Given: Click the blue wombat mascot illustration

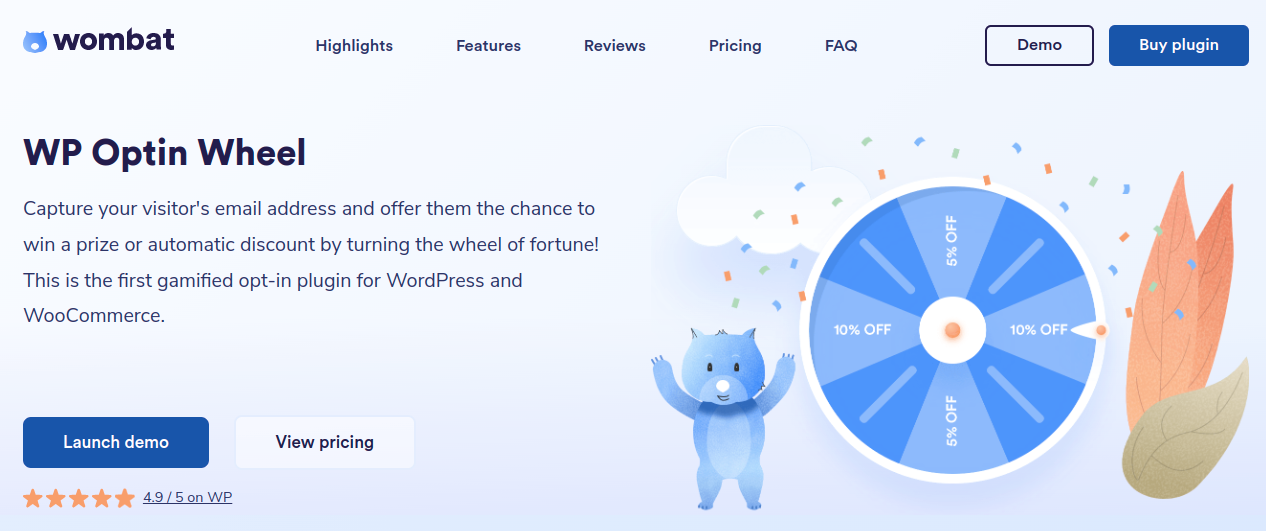Looking at the screenshot, I should [722, 409].
